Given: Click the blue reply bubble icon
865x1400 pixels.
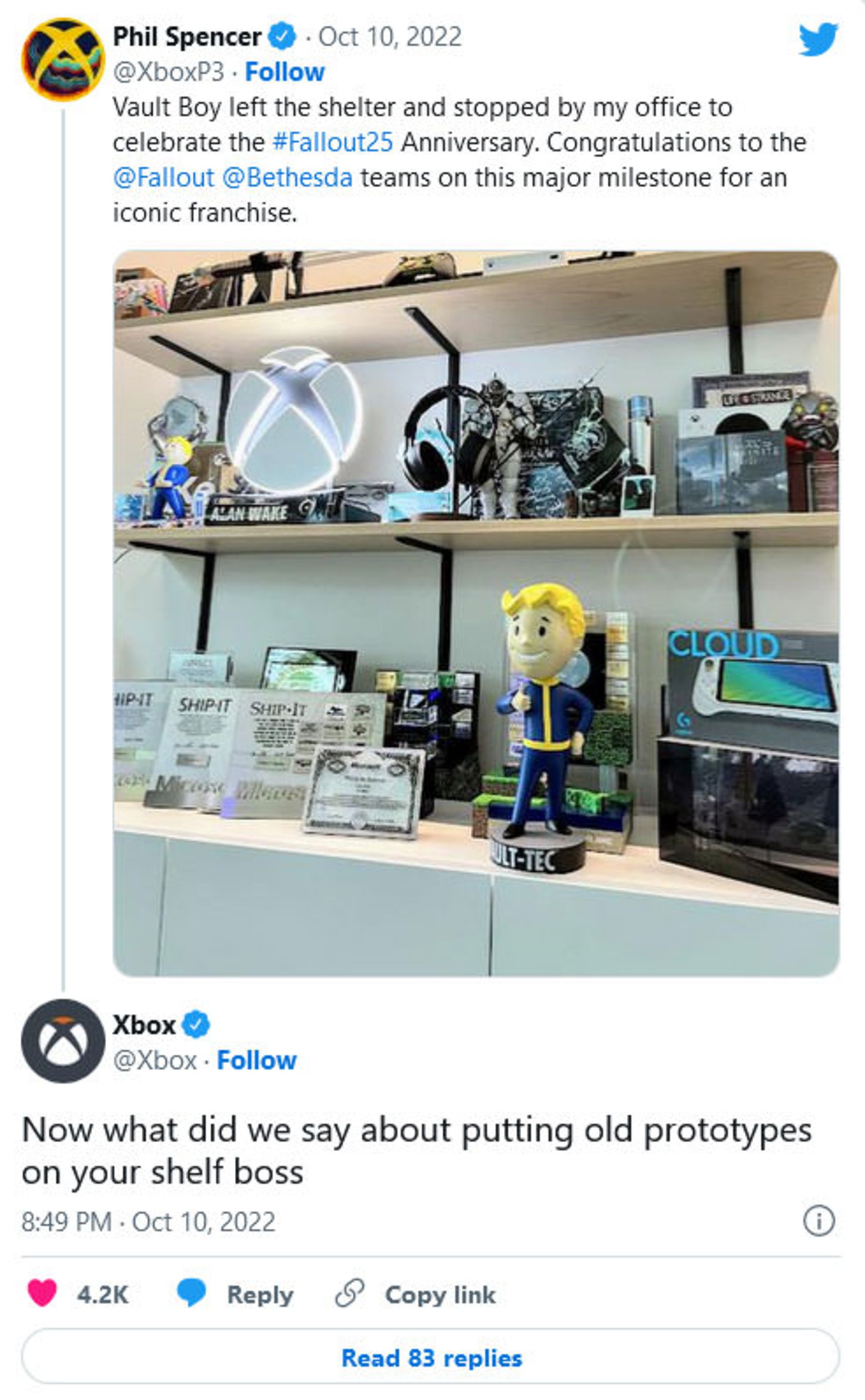Looking at the screenshot, I should tap(191, 1292).
